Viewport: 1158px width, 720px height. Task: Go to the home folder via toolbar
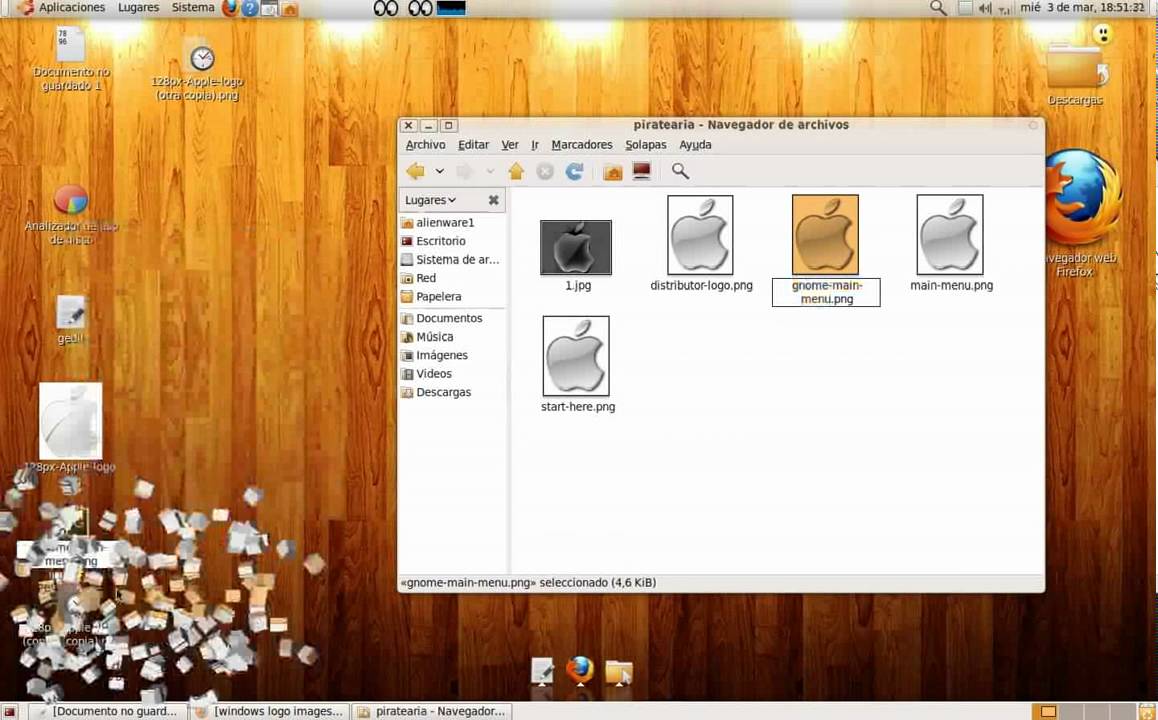point(612,171)
